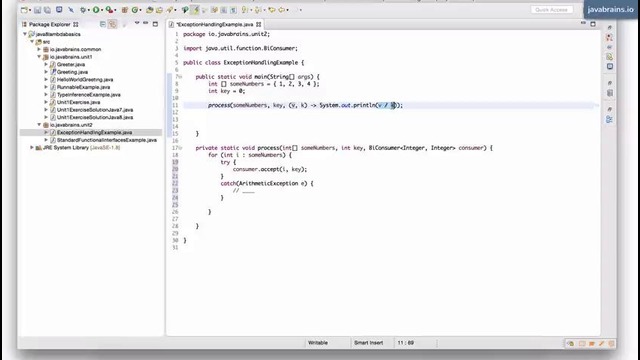640x360 pixels.
Task: Click the 11 : 69 cursor position
Action: [406, 343]
